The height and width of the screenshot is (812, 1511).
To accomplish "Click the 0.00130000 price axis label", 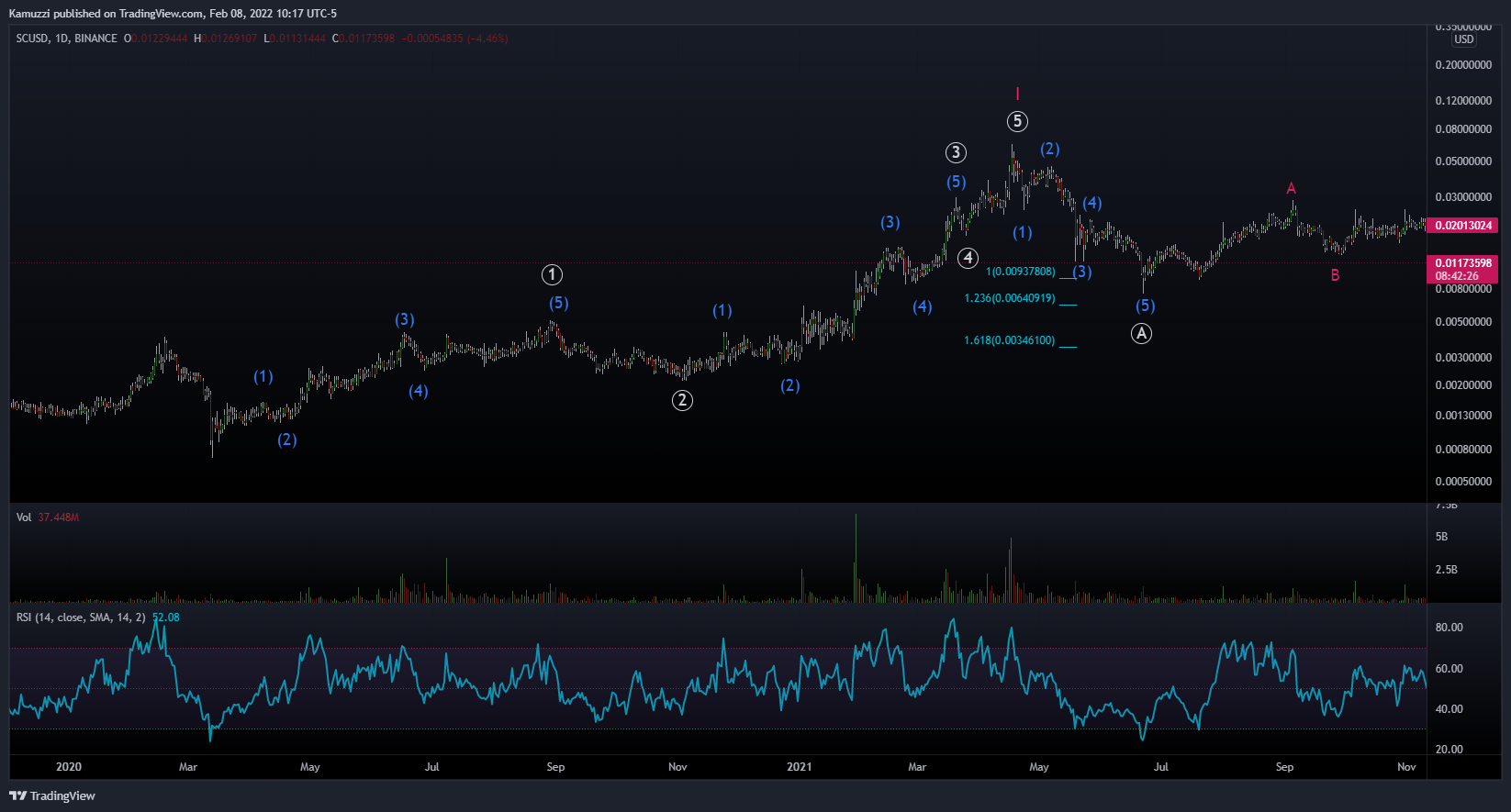I will [x=1463, y=416].
